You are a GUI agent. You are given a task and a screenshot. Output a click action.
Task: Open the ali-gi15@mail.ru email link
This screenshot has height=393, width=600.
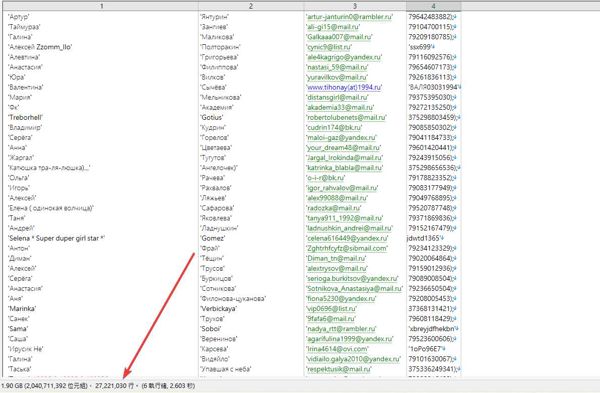[333, 27]
